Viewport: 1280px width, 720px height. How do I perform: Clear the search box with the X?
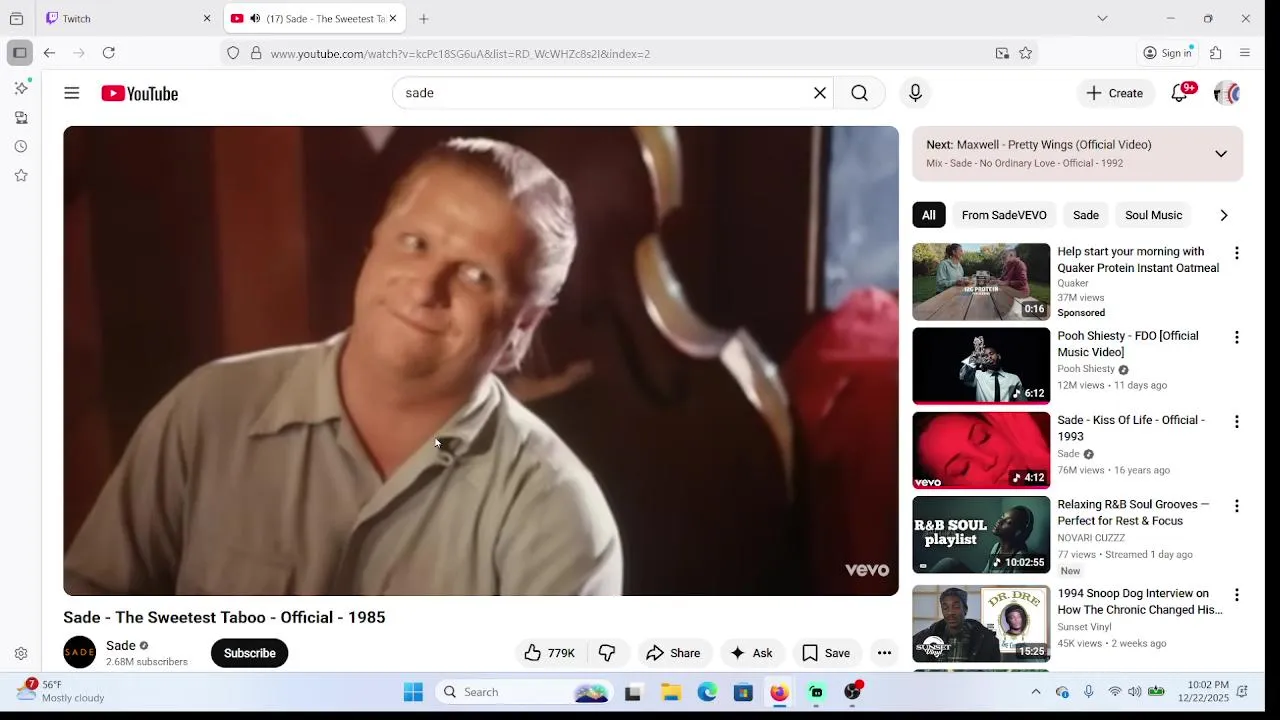[820, 93]
